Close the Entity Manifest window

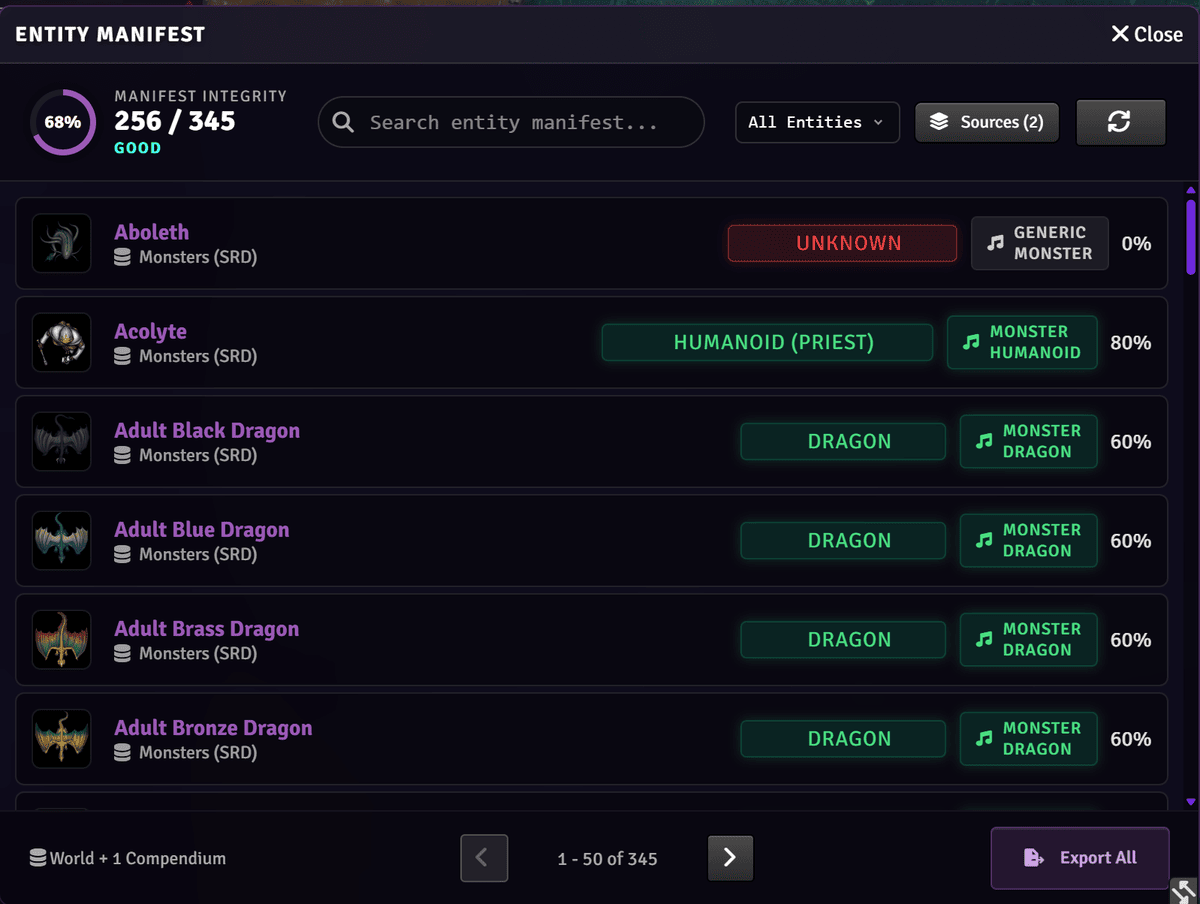pyautogui.click(x=1147, y=34)
